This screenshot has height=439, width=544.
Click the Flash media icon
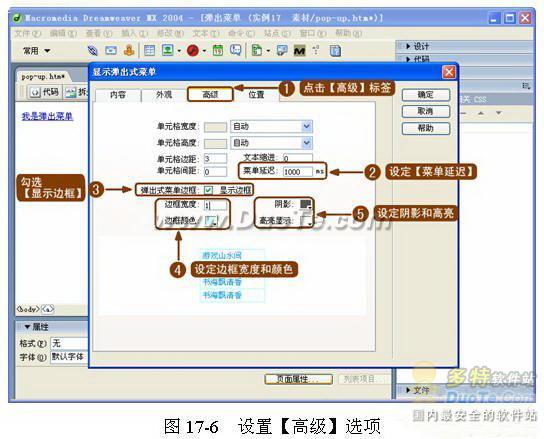(193, 51)
